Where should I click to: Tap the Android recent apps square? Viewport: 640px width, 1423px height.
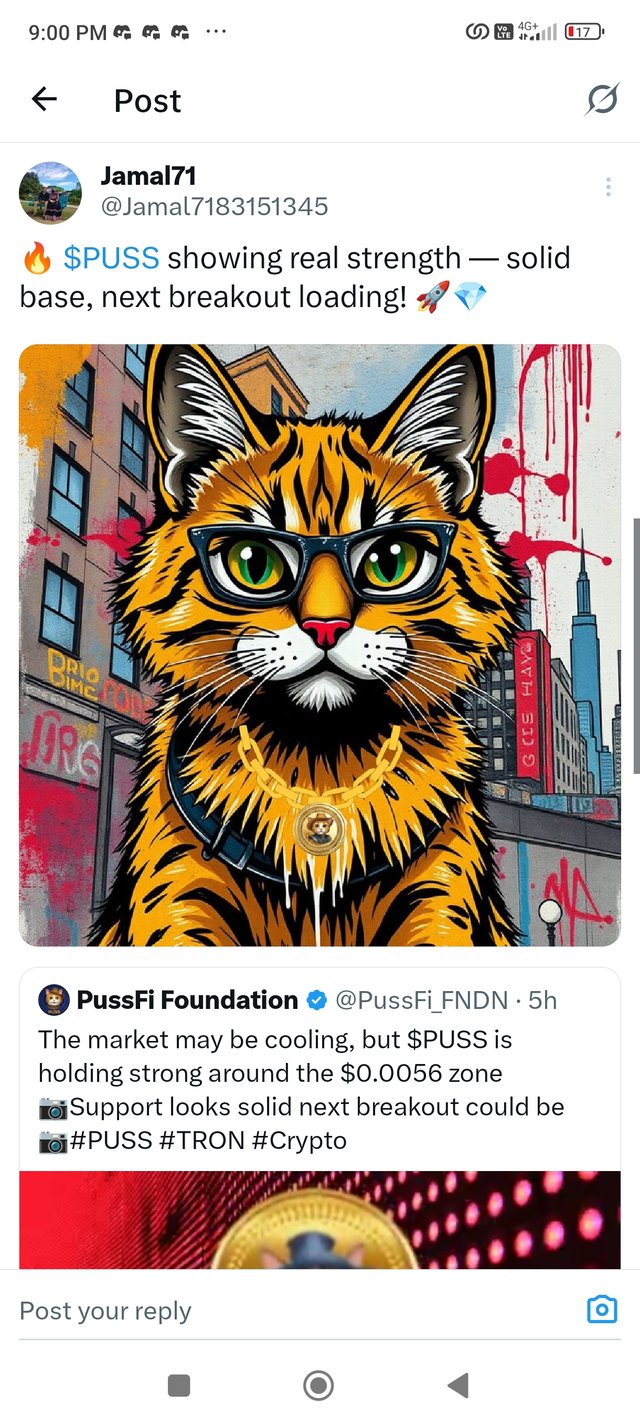coord(179,1385)
